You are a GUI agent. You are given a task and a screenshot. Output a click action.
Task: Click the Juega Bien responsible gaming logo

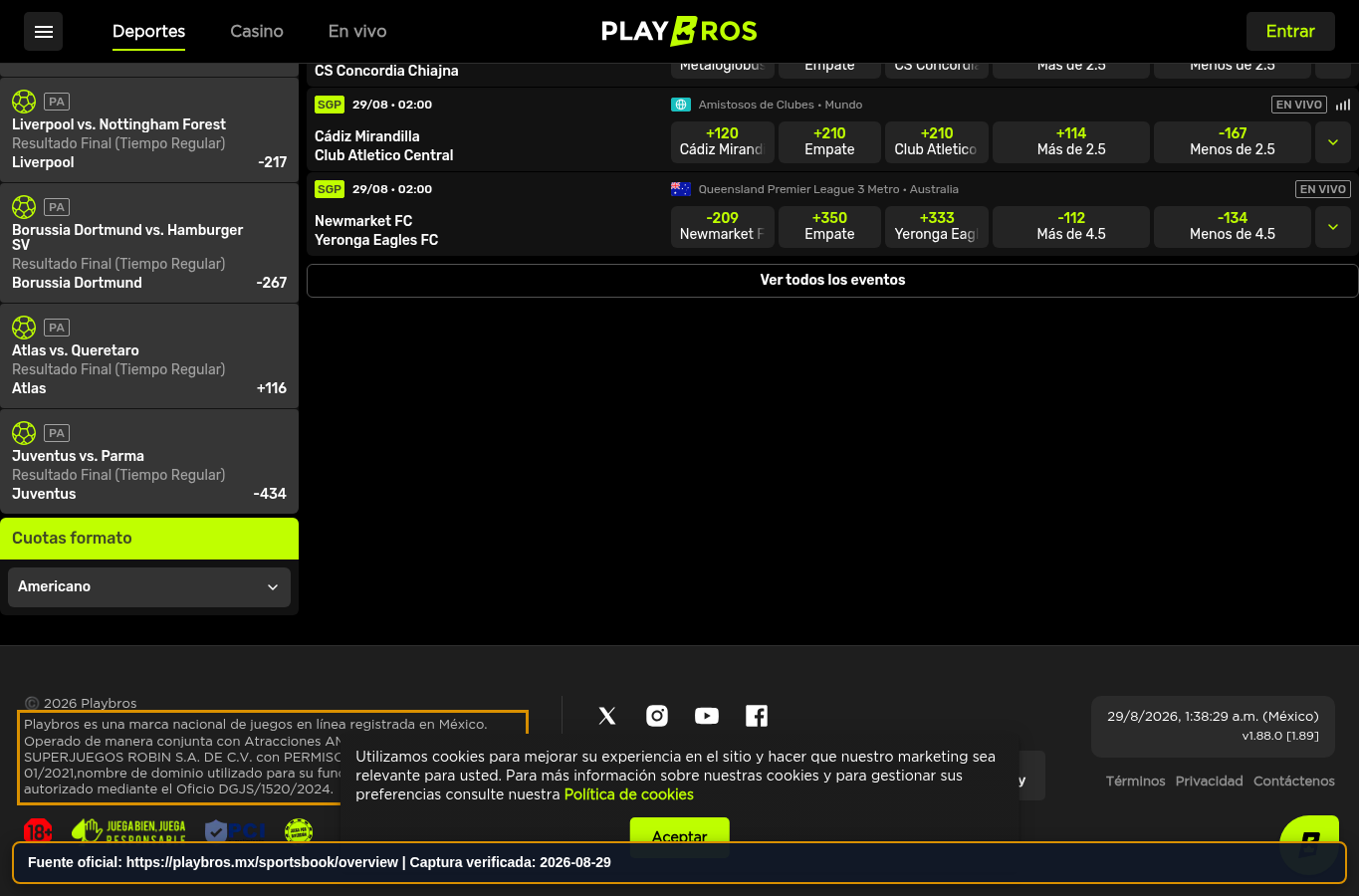tap(128, 830)
